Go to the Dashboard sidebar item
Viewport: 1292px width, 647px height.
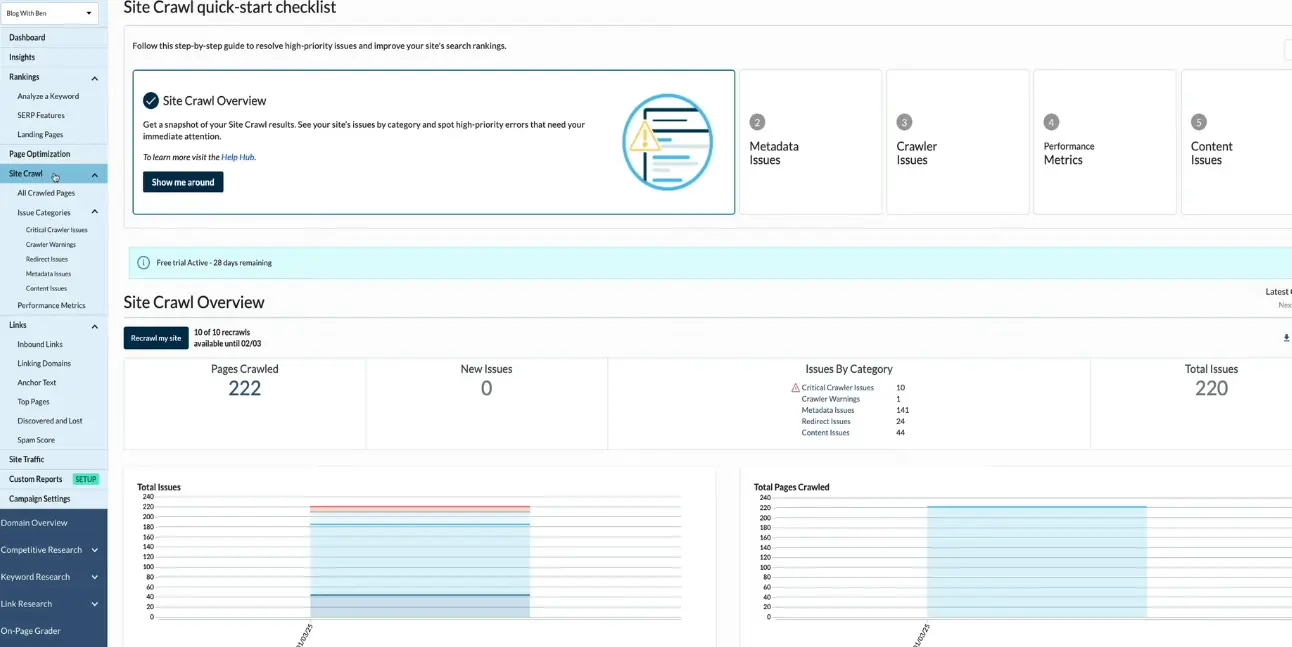tap(27, 37)
